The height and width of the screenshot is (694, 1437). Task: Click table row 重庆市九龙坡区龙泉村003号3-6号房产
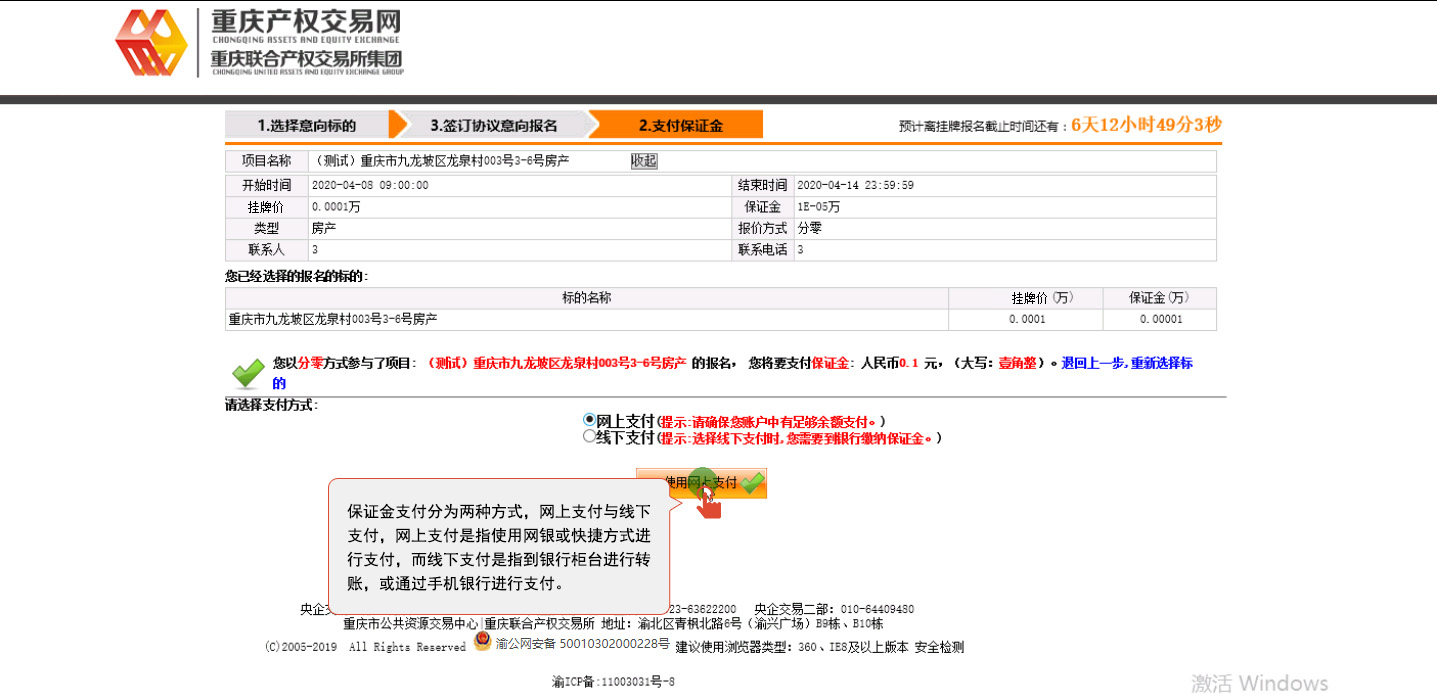[x=721, y=319]
